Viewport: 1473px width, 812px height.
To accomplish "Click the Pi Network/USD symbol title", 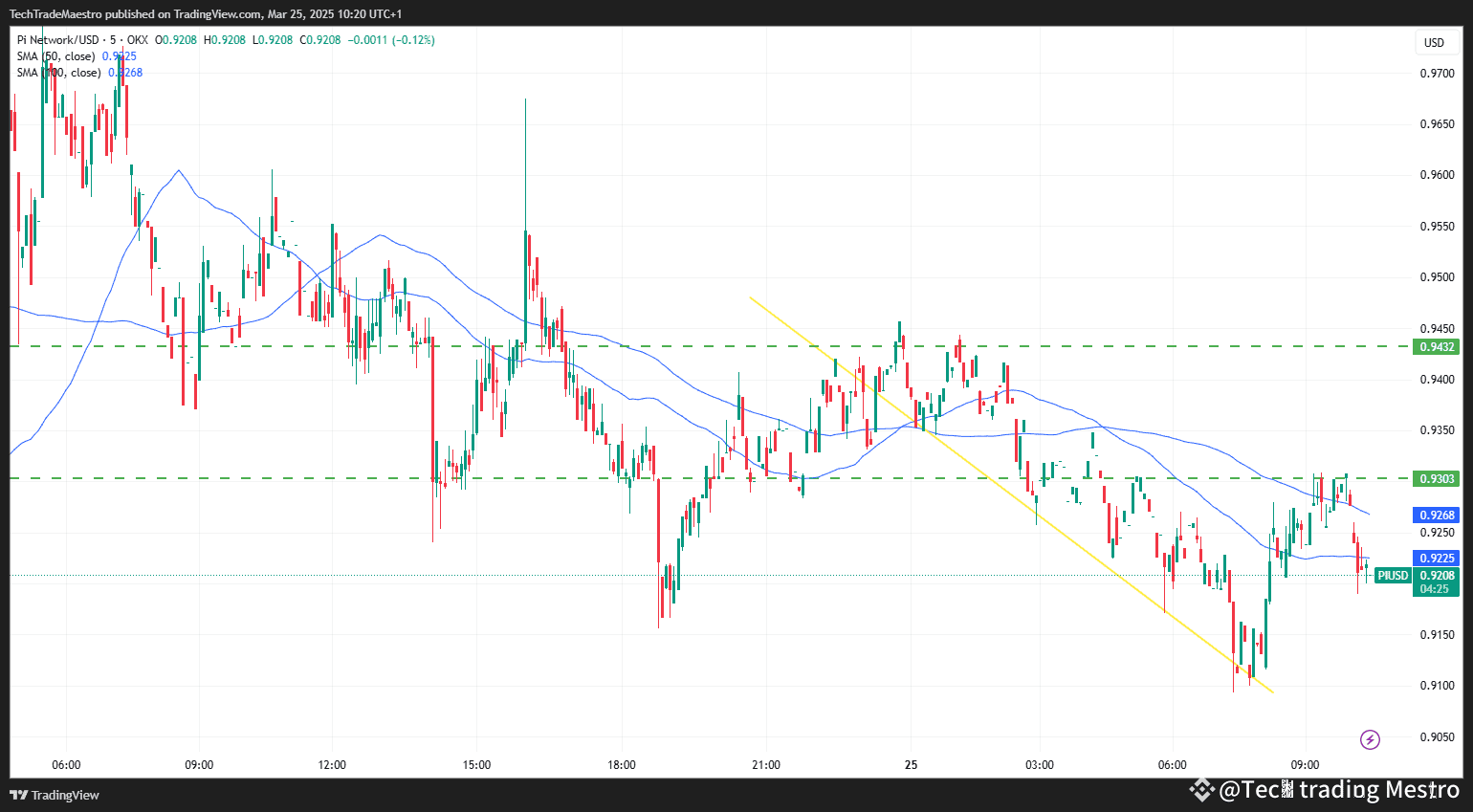I will pyautogui.click(x=57, y=40).
